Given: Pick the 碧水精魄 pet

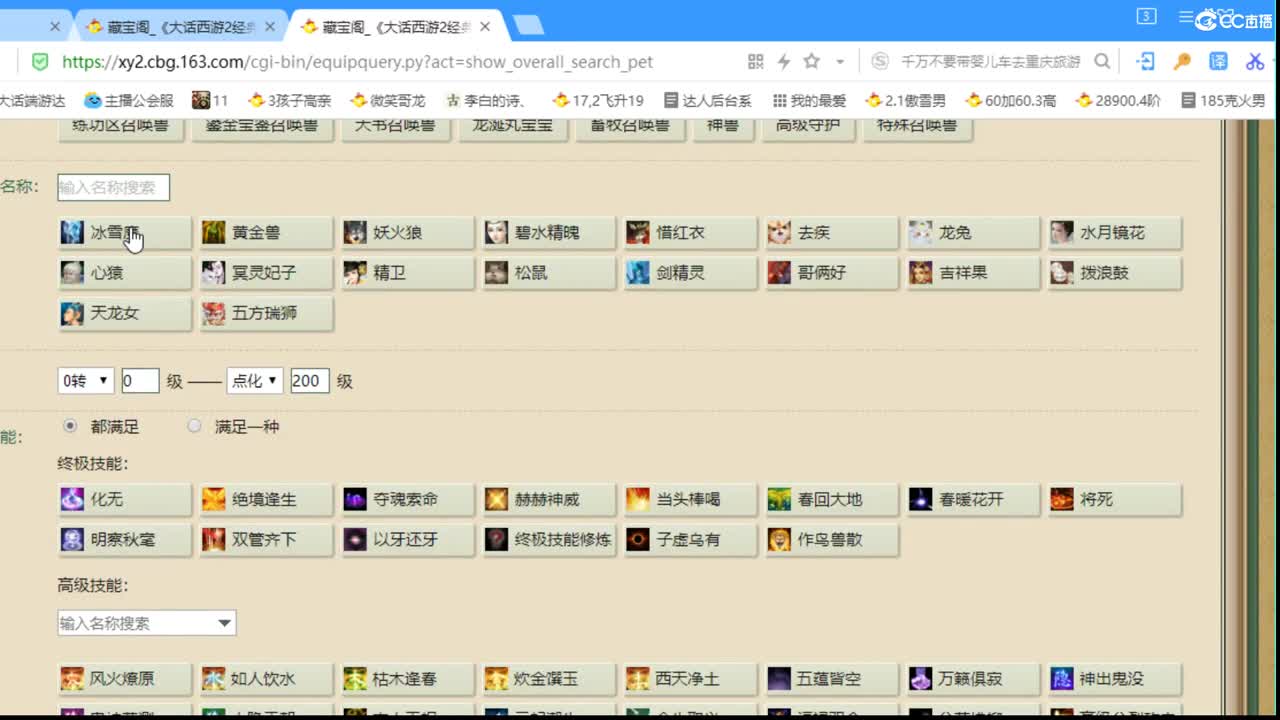Looking at the screenshot, I should [x=549, y=233].
